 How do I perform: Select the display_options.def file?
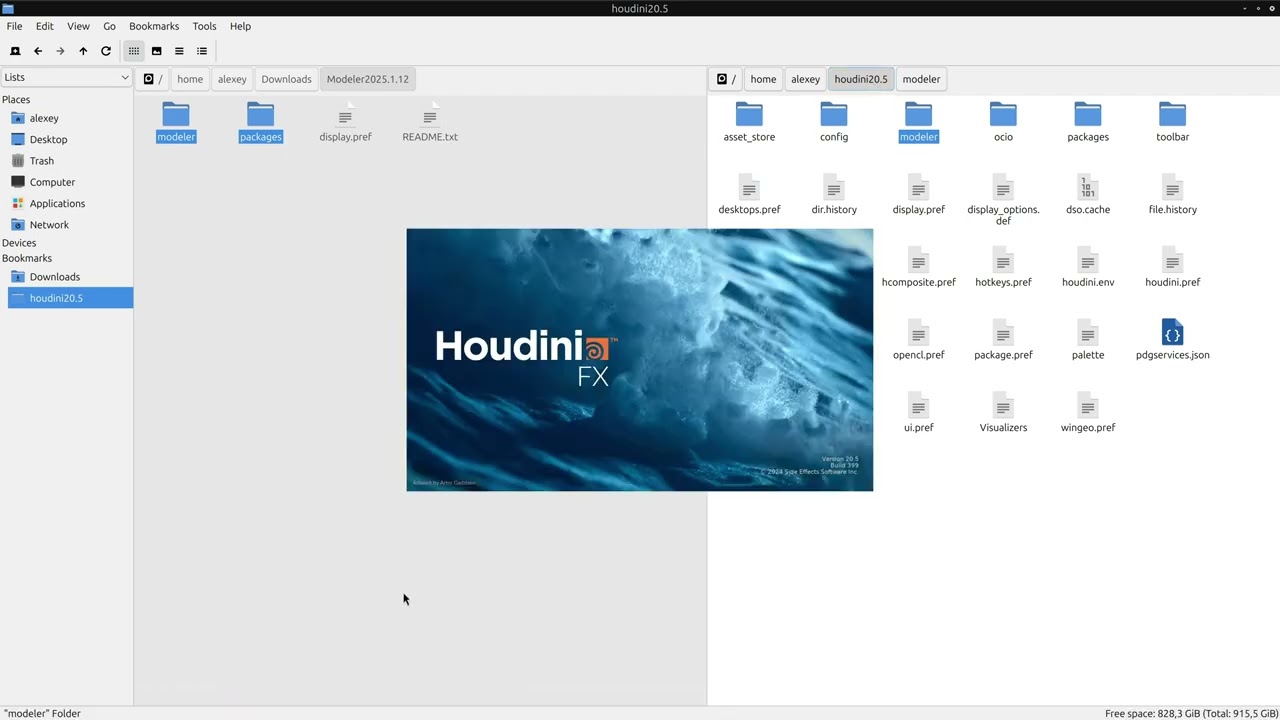coord(1003,200)
